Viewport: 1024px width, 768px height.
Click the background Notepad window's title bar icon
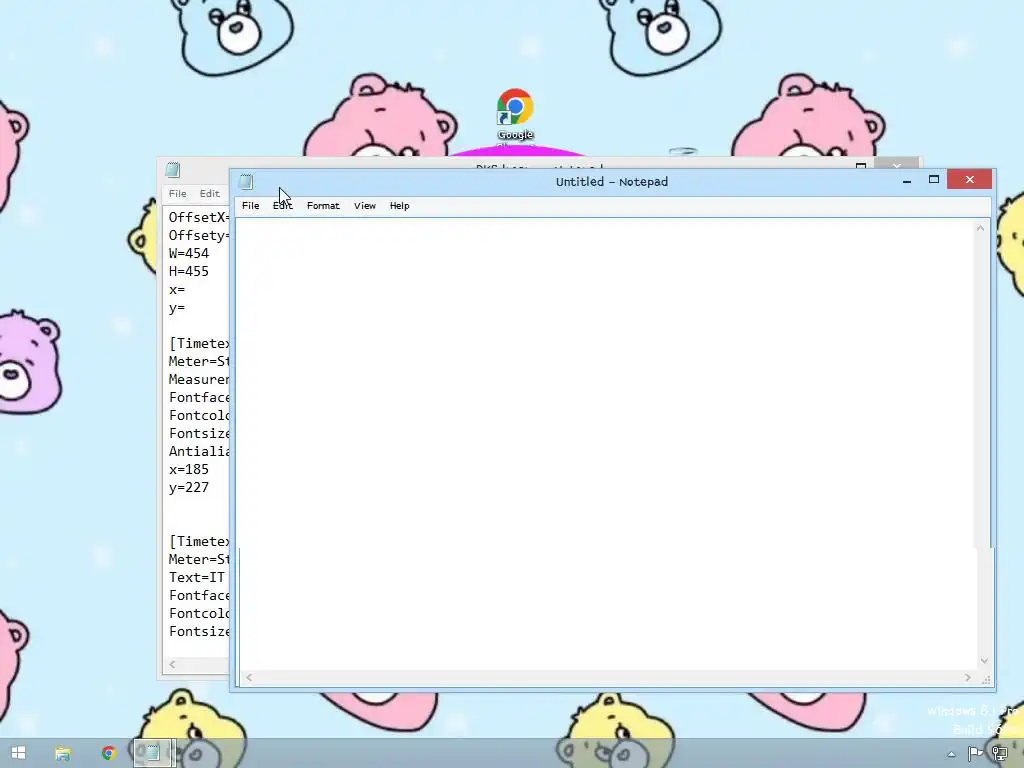click(173, 170)
